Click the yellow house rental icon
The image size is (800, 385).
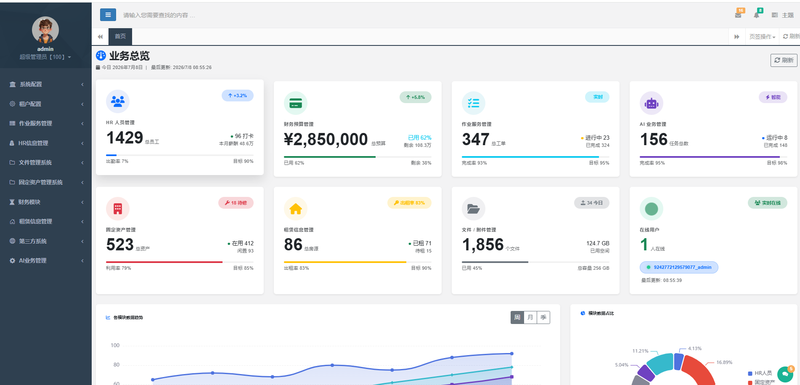coord(295,209)
